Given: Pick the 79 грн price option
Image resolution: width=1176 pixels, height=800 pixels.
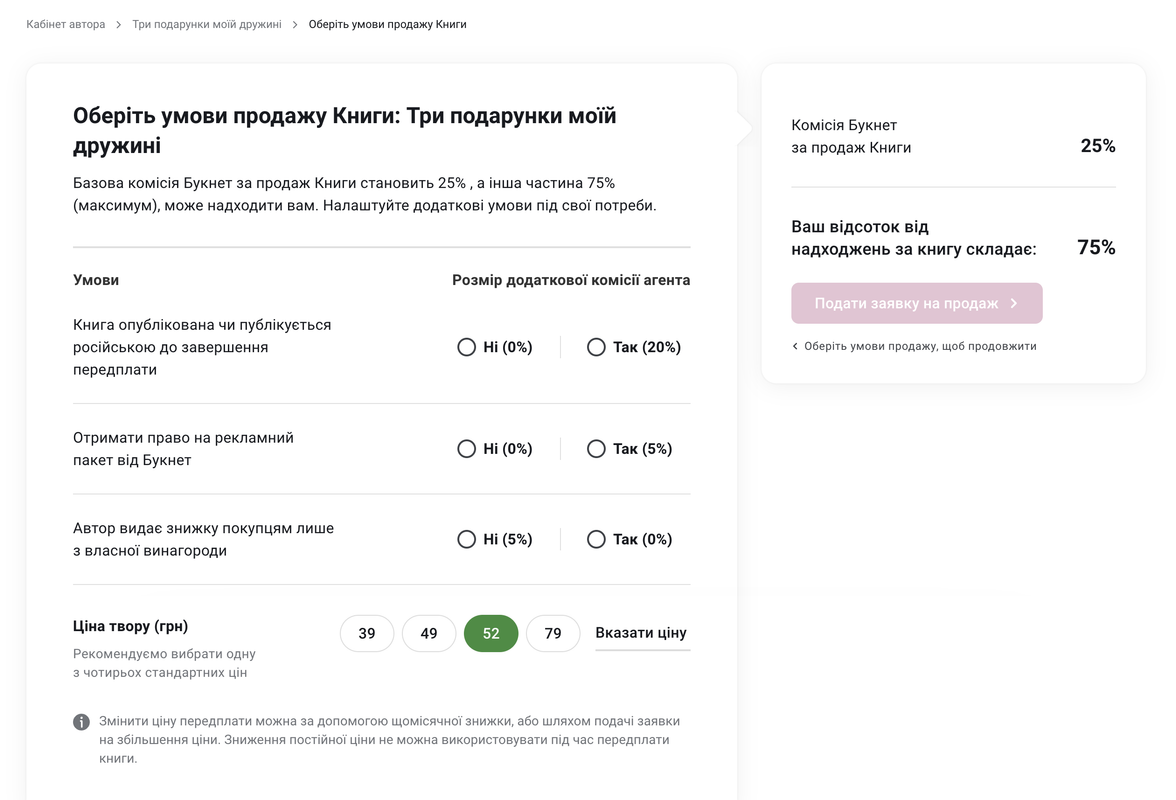Looking at the screenshot, I should coord(553,634).
